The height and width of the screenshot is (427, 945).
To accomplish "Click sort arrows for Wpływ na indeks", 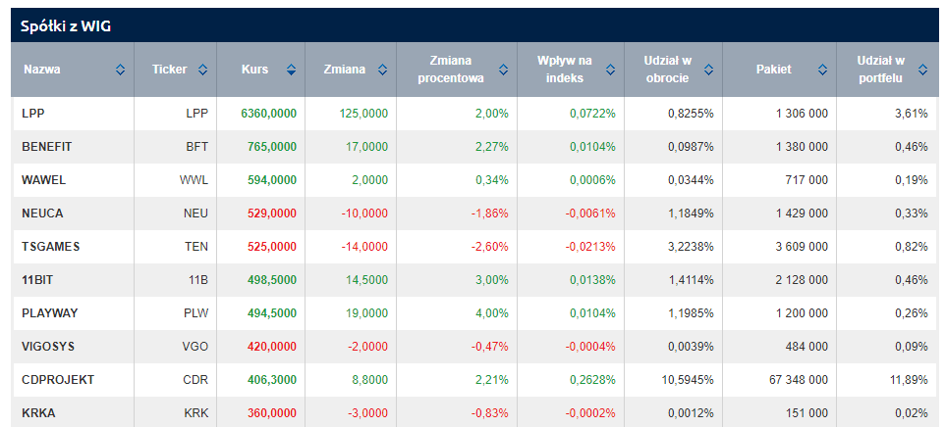I will coord(611,70).
